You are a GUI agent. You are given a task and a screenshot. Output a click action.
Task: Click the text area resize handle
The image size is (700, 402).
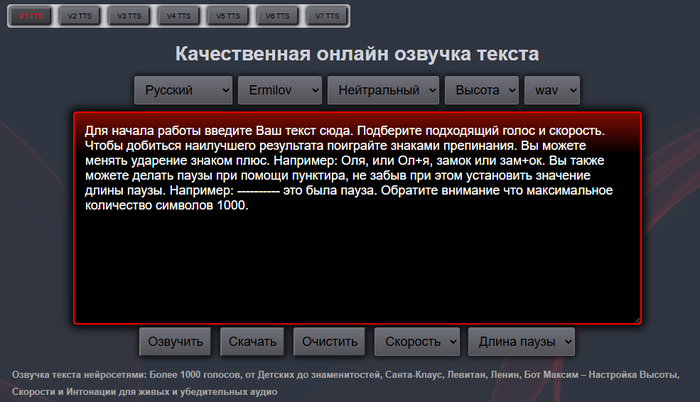[x=636, y=319]
